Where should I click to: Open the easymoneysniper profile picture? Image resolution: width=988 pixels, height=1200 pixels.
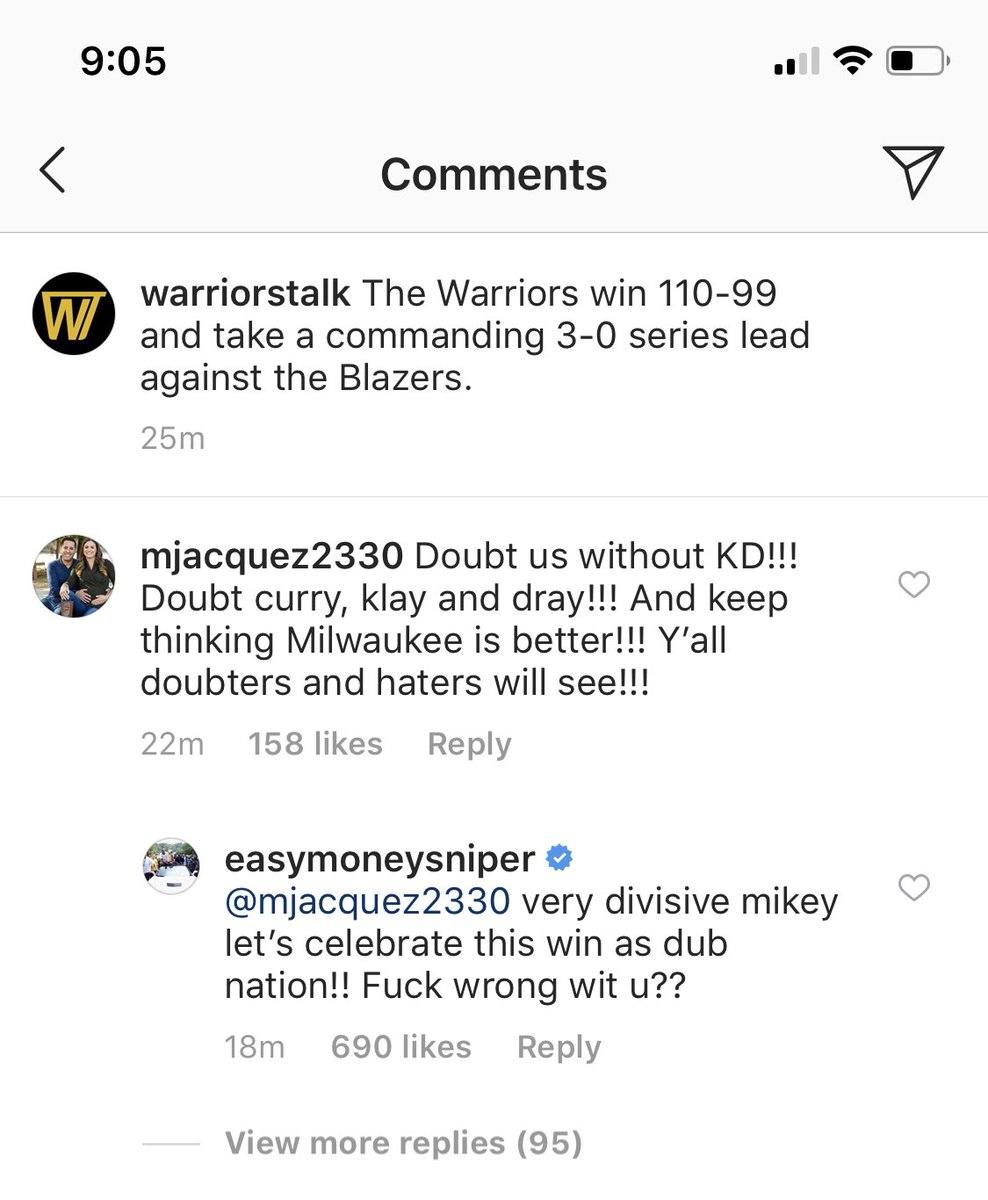click(171, 866)
